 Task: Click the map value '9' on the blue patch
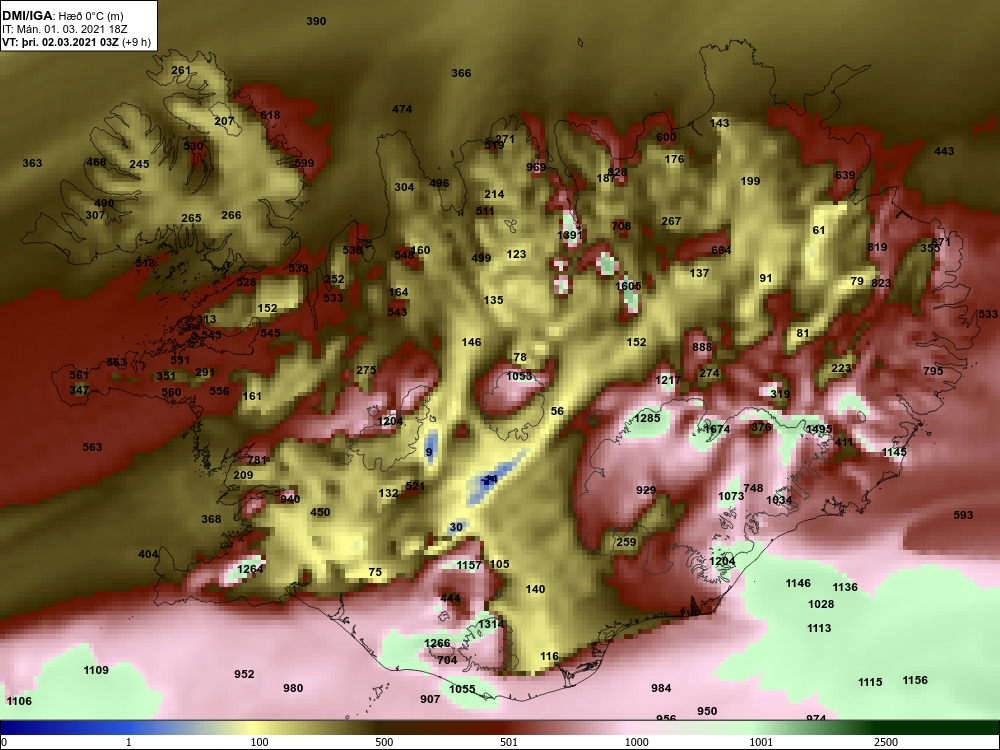tap(429, 453)
